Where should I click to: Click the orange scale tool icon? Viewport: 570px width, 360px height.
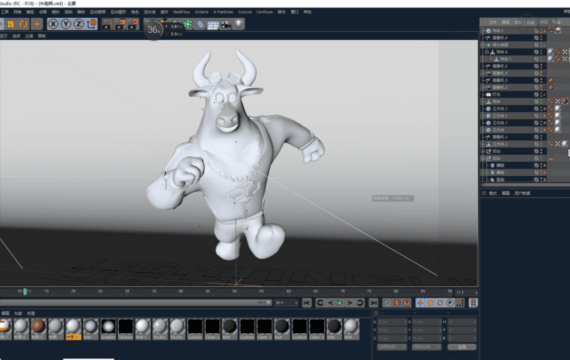point(10,24)
